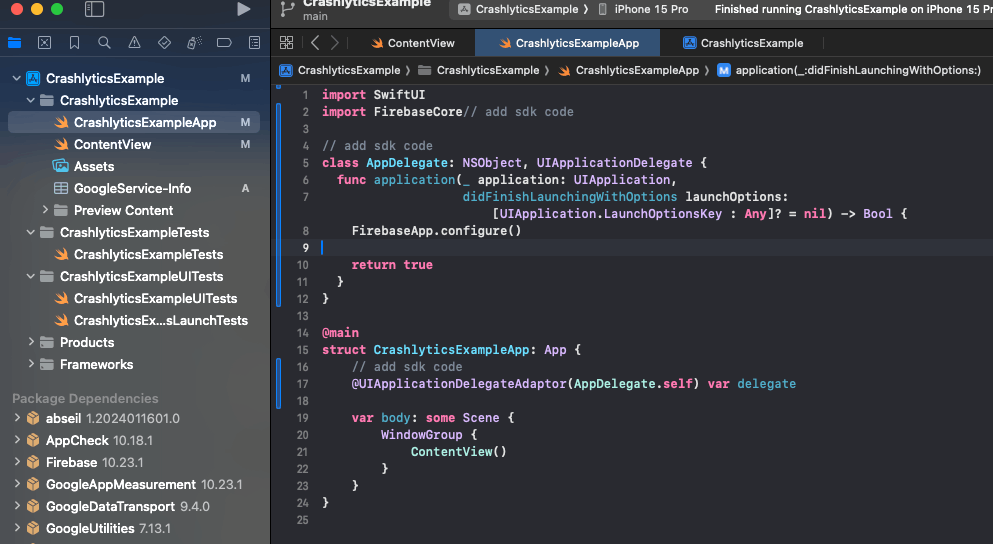Click line number 17 in gutter
The height and width of the screenshot is (544, 993).
(x=303, y=384)
